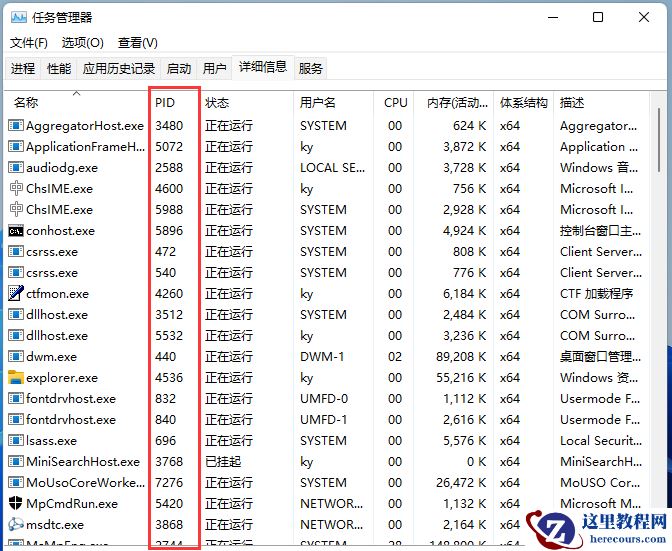This screenshot has width=672, height=551.
Task: Sort by the 内存(活动...) column header
Action: [454, 102]
